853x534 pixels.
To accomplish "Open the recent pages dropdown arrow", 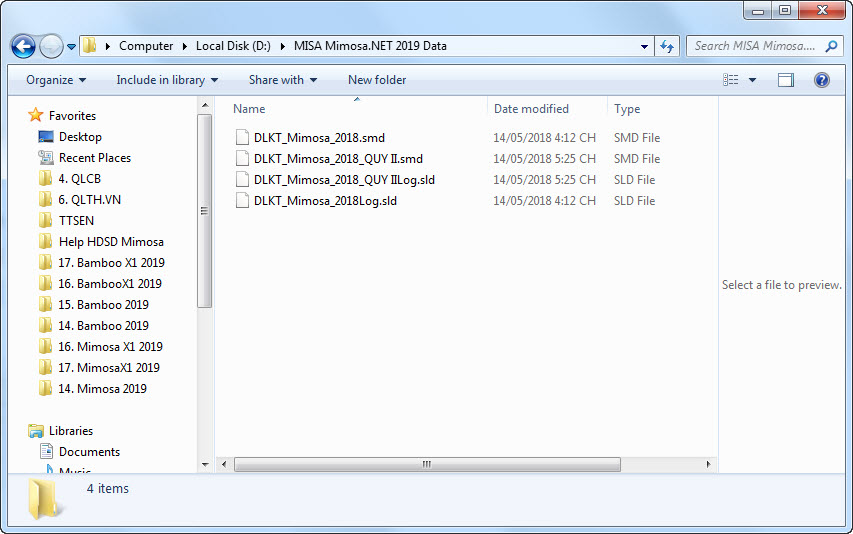I will click(71, 47).
